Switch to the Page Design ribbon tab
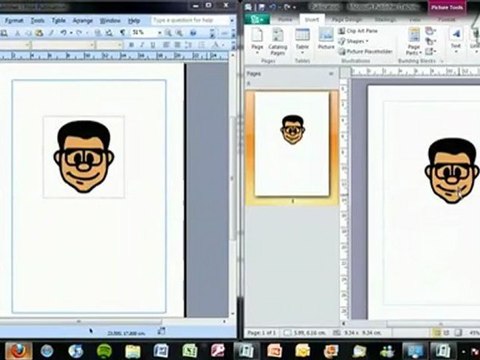Viewport: 480px width, 360px height. (x=347, y=19)
